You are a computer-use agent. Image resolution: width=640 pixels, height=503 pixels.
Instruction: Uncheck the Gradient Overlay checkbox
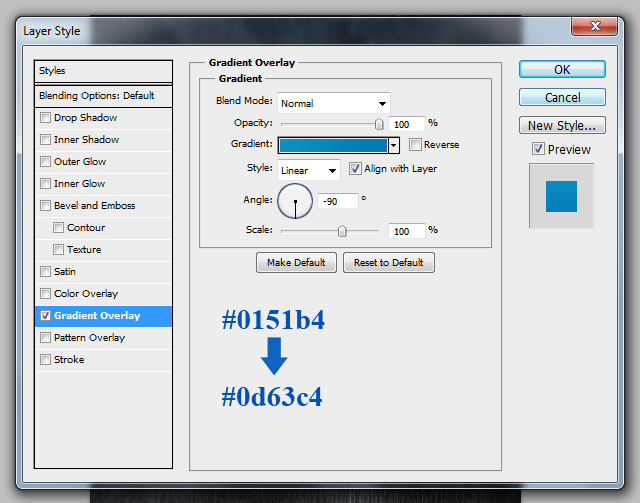(x=45, y=316)
